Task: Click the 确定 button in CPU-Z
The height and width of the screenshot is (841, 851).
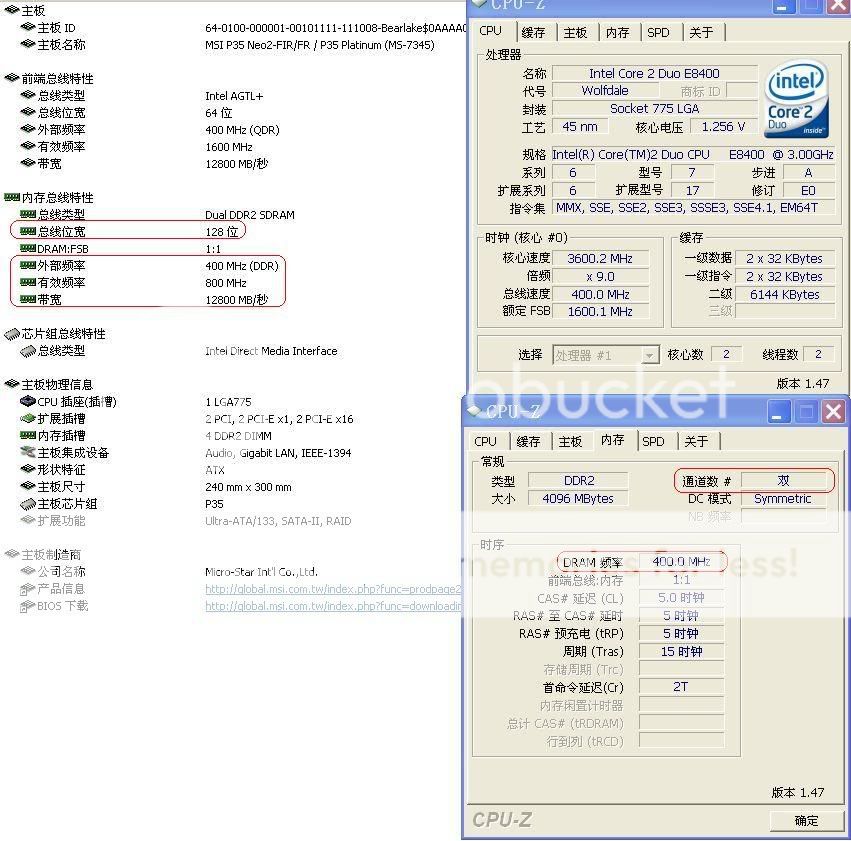Action: [x=806, y=820]
